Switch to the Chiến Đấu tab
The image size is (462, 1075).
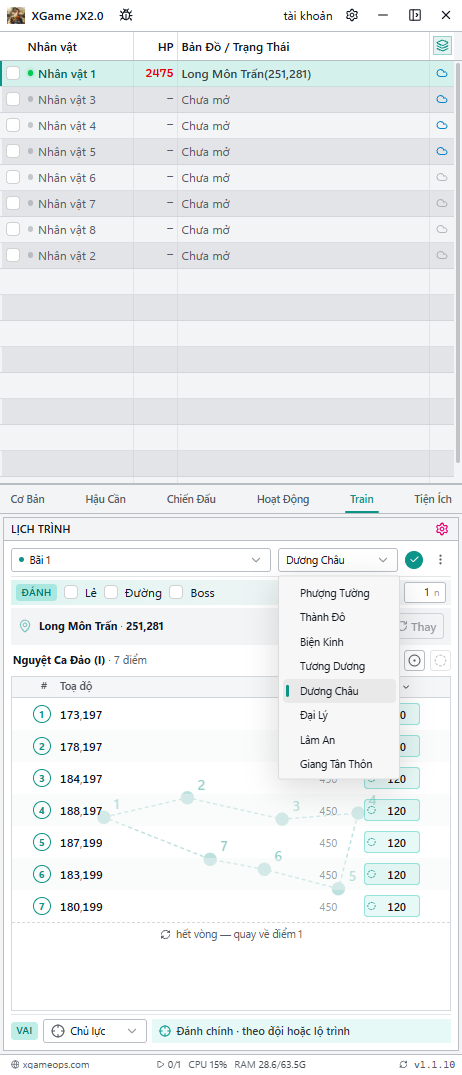[x=191, y=499]
